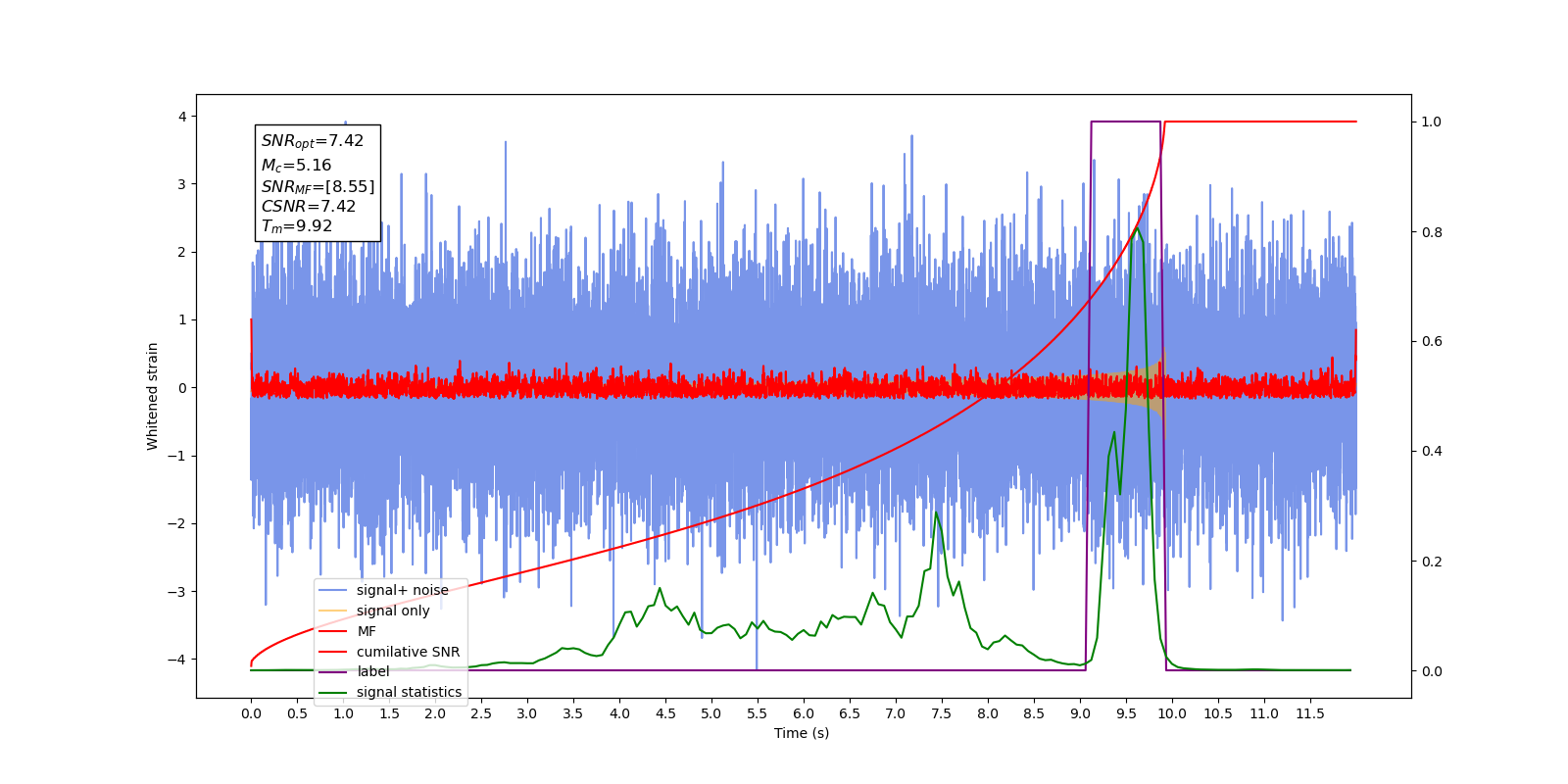Click the right y-axis tick label 0.4

click(x=1432, y=452)
